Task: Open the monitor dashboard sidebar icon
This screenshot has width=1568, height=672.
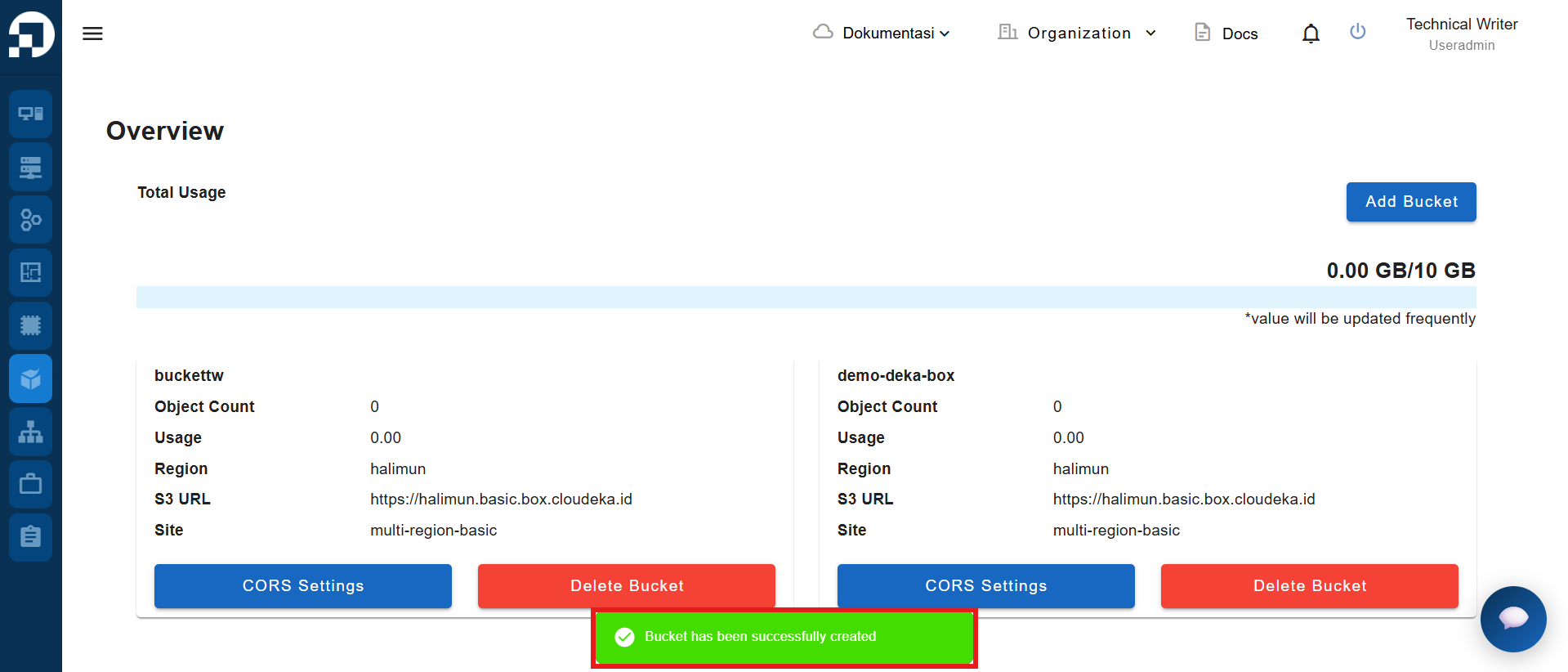Action: coord(31,114)
